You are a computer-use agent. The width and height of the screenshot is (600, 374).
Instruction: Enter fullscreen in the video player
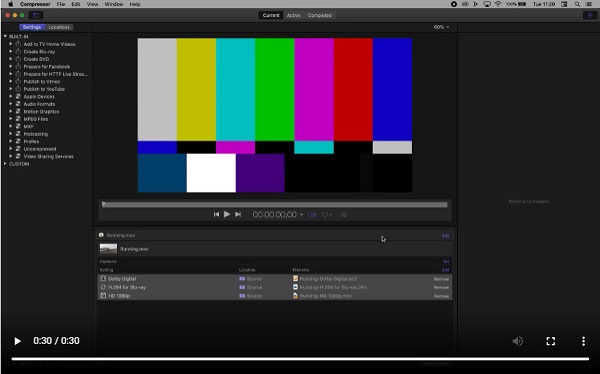click(x=551, y=341)
